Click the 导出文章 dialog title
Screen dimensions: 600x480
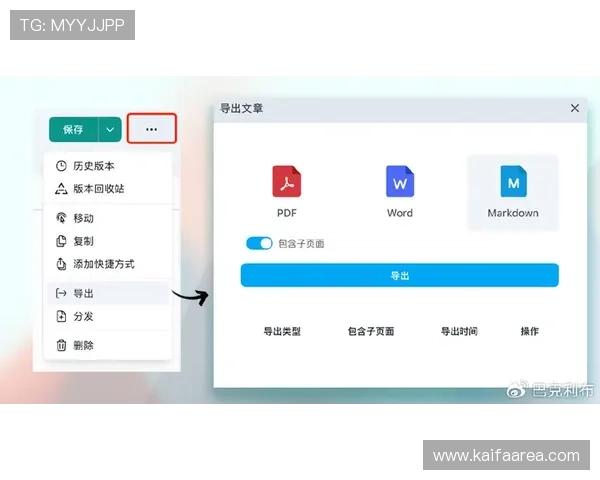[241, 108]
